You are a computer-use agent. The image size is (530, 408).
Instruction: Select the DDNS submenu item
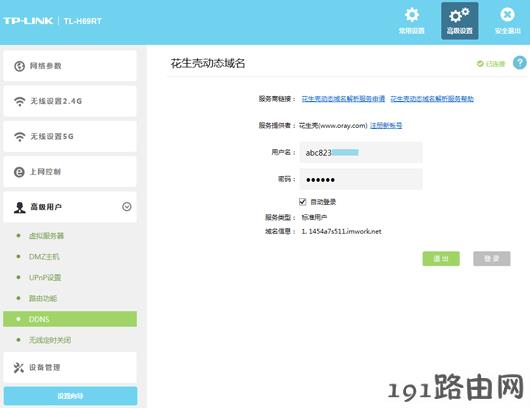(70, 319)
